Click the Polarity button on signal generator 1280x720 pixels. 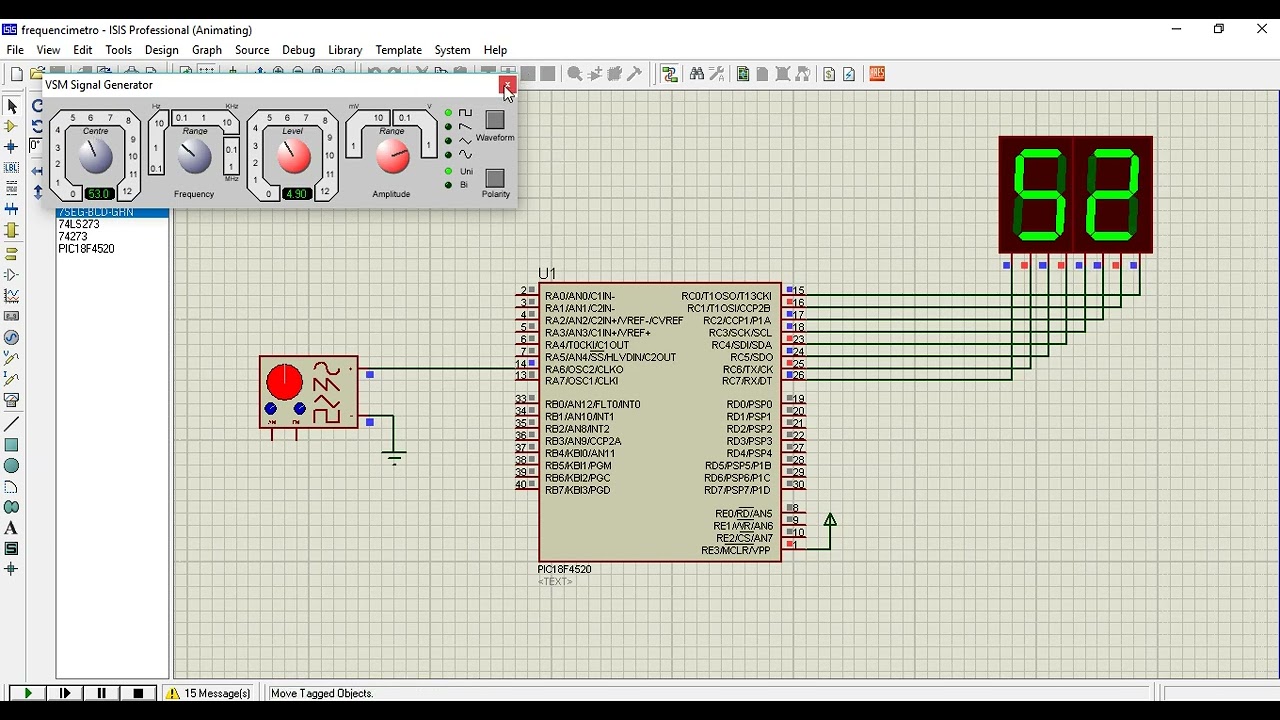494,178
